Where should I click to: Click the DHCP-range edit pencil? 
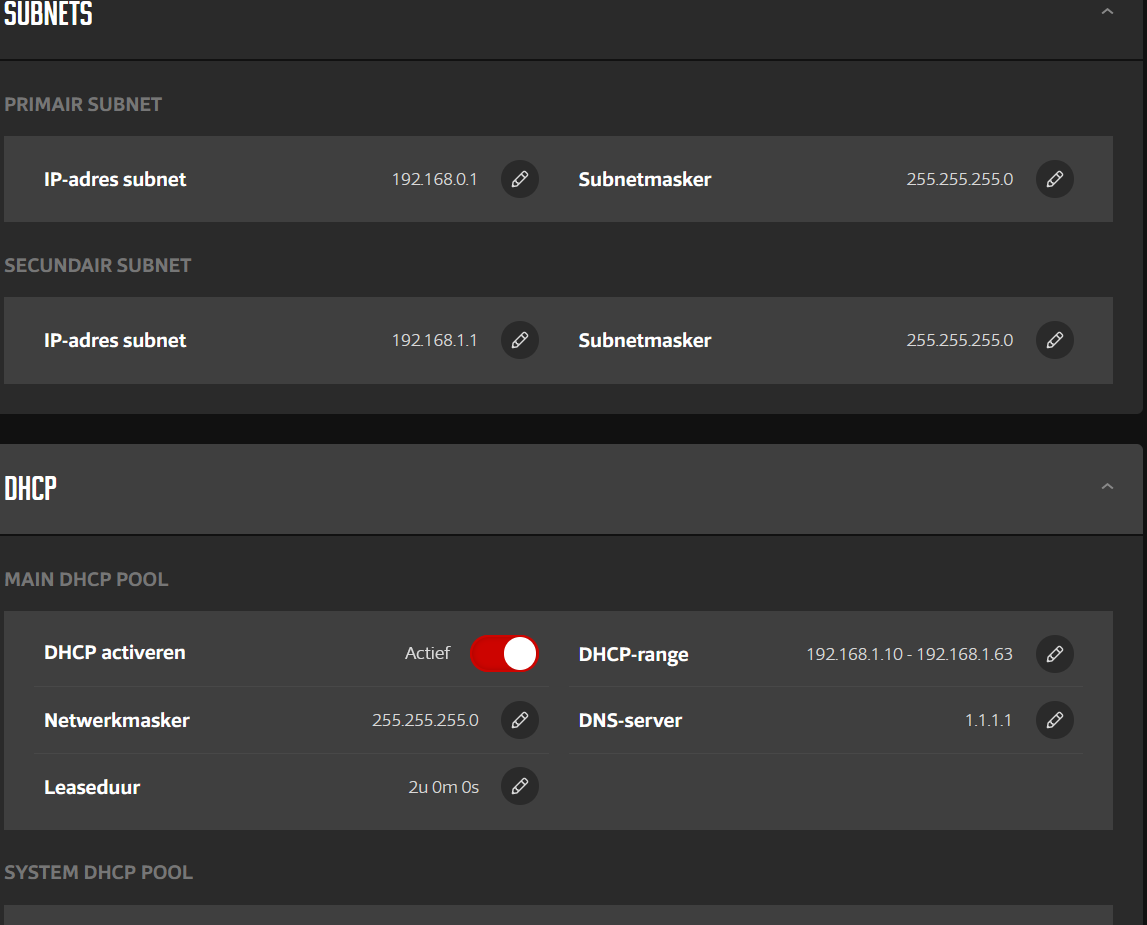point(1054,654)
